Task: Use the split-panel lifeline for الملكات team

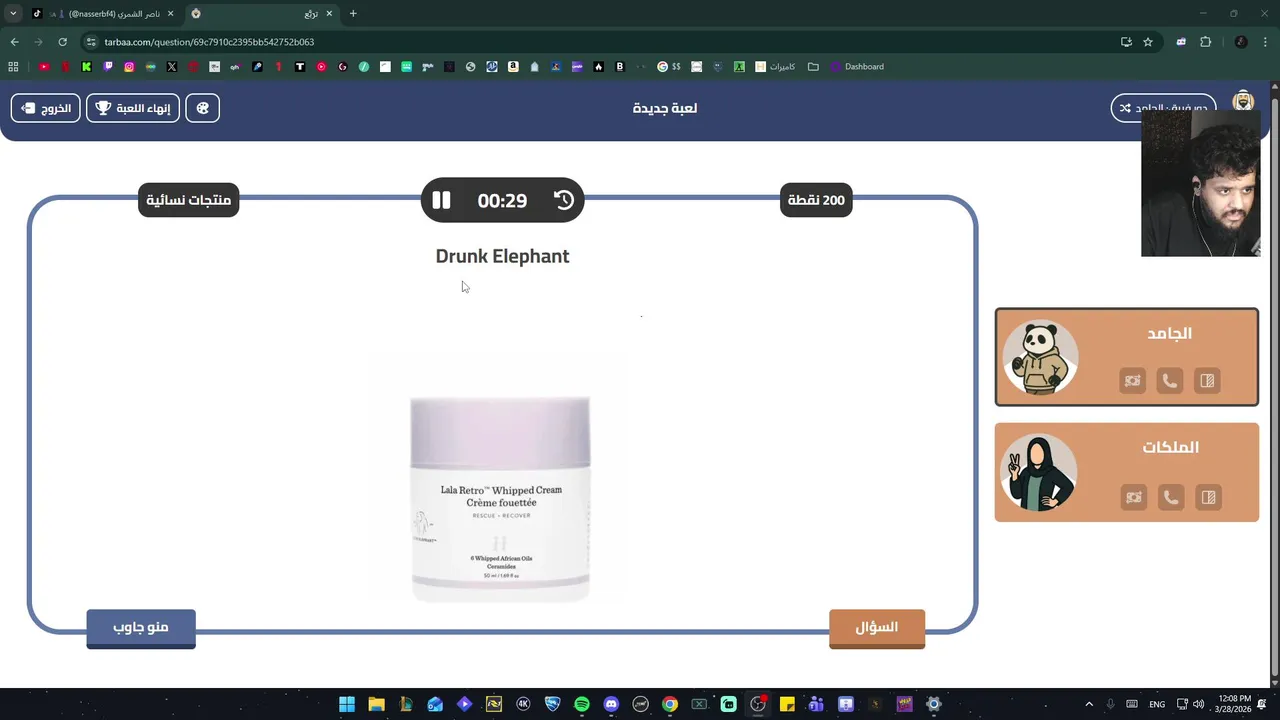Action: [1208, 497]
